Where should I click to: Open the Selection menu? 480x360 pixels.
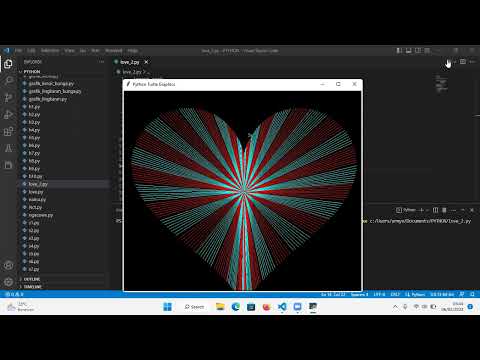50,51
